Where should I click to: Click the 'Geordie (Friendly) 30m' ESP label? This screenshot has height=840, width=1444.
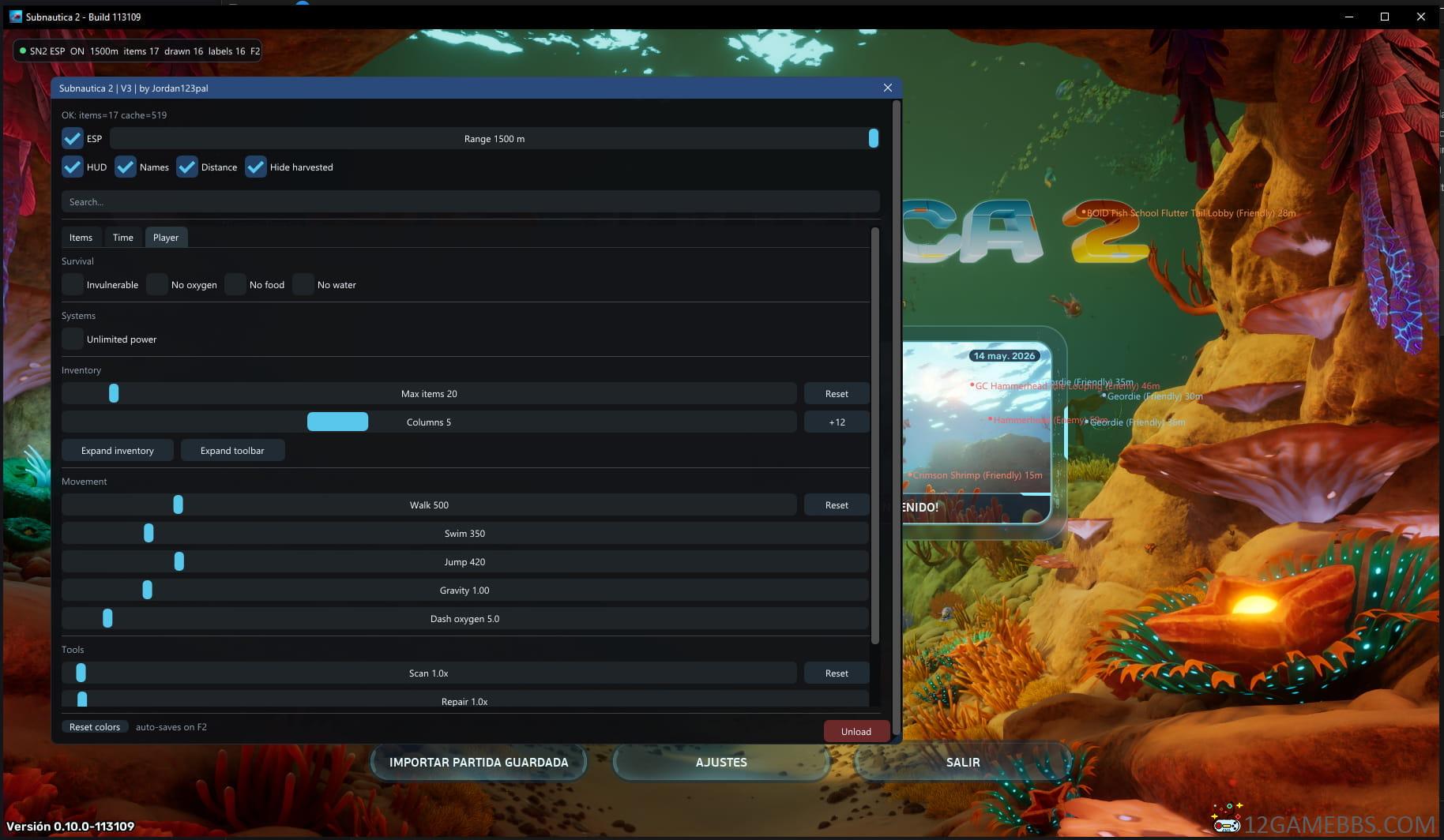pos(1154,396)
